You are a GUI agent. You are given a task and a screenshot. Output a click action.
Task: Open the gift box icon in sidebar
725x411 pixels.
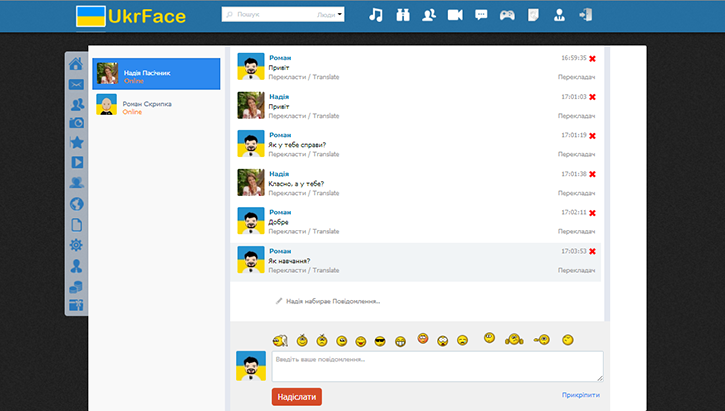[x=76, y=305]
